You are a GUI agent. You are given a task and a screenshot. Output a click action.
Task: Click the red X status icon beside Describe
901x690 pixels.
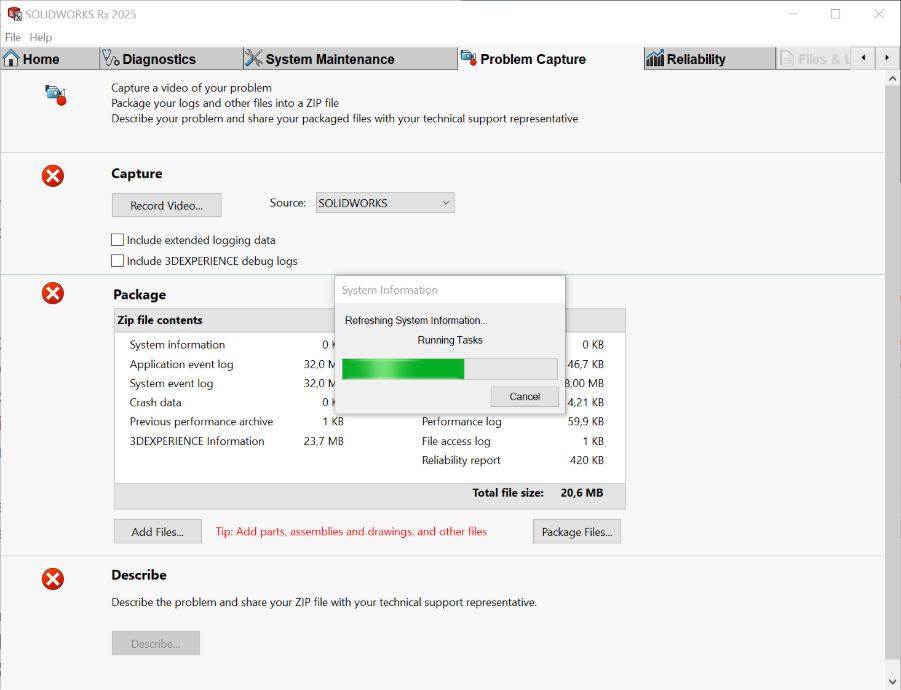53,578
